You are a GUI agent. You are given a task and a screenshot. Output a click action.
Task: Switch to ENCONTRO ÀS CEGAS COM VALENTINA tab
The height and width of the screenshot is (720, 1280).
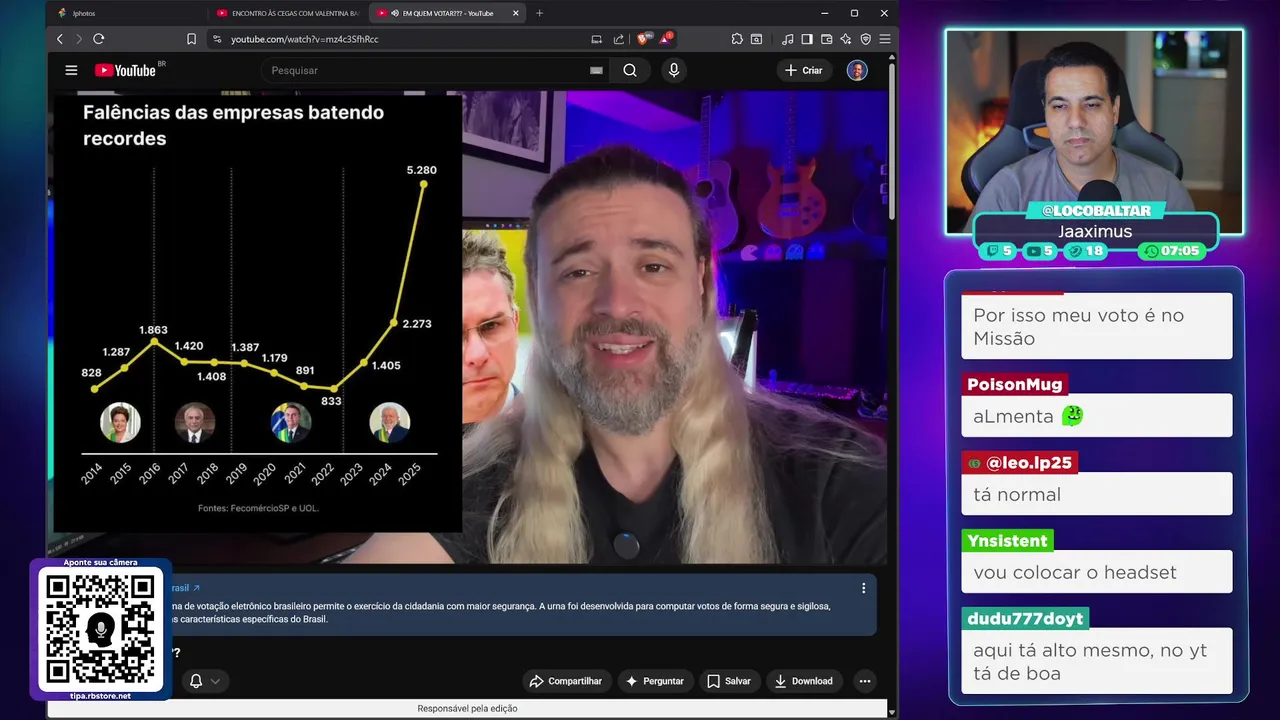tap(288, 13)
